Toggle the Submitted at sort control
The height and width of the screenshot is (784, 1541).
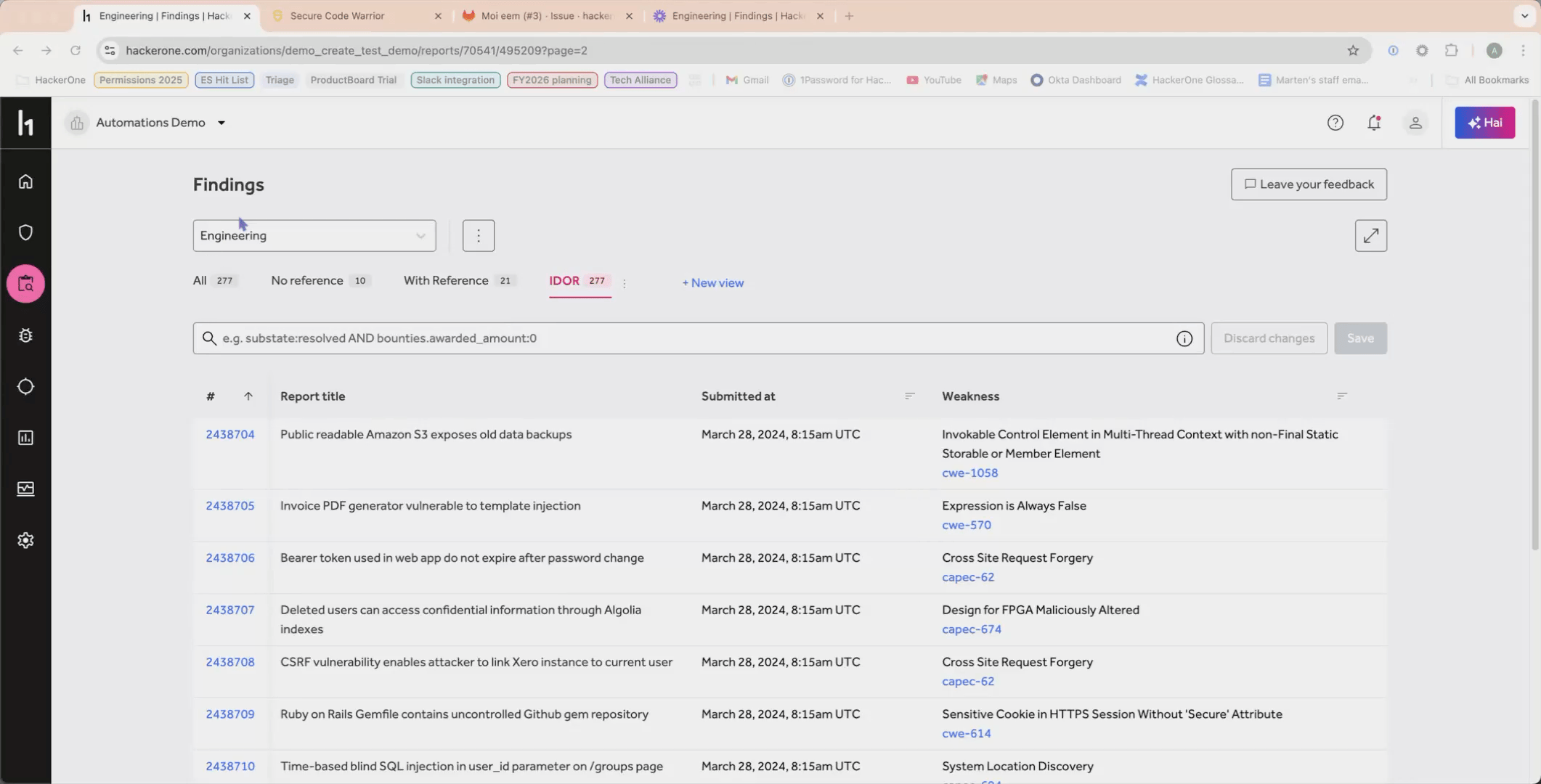point(909,396)
